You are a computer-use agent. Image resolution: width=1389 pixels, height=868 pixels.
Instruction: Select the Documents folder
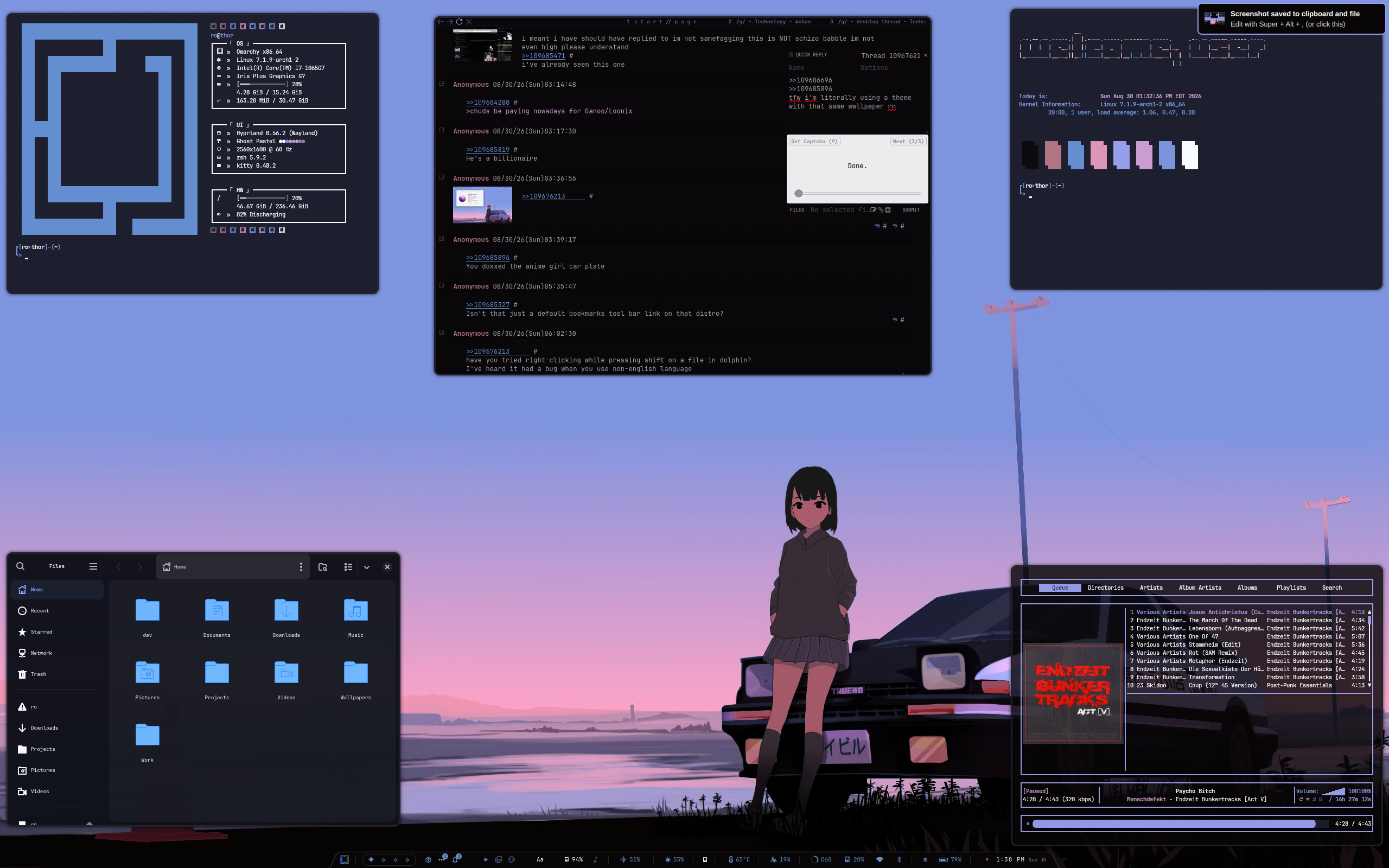coord(217,617)
